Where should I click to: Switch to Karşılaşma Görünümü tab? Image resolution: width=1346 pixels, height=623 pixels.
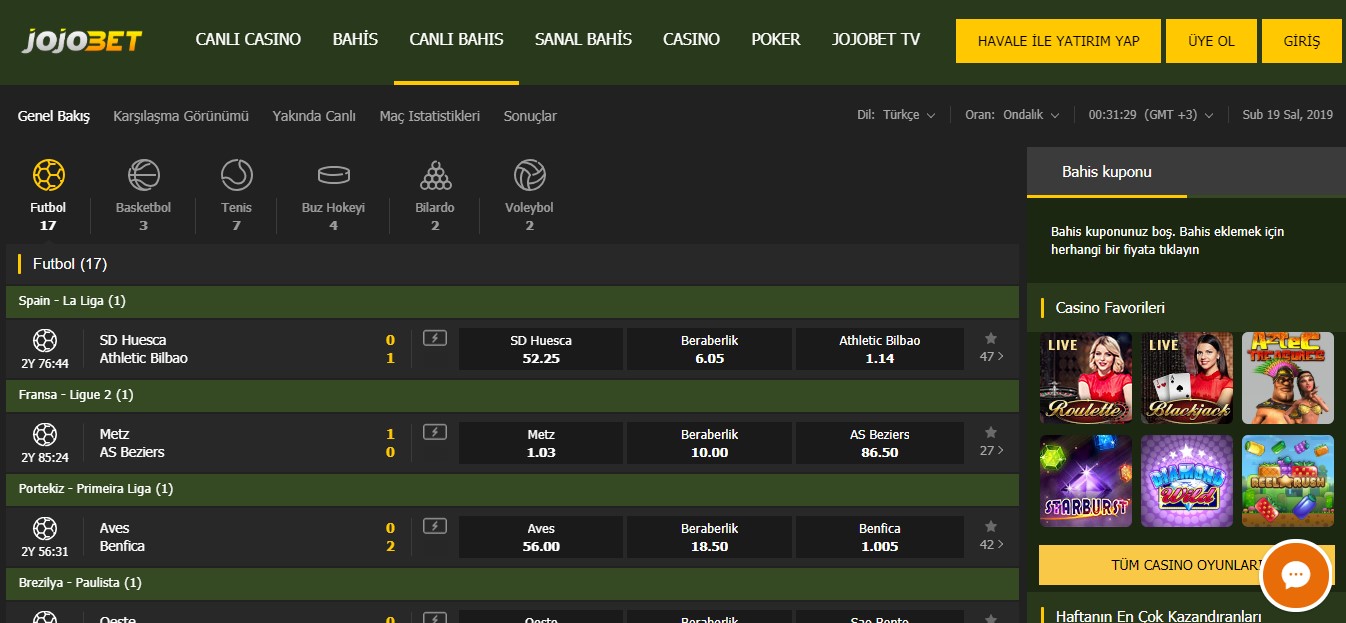[x=181, y=116]
